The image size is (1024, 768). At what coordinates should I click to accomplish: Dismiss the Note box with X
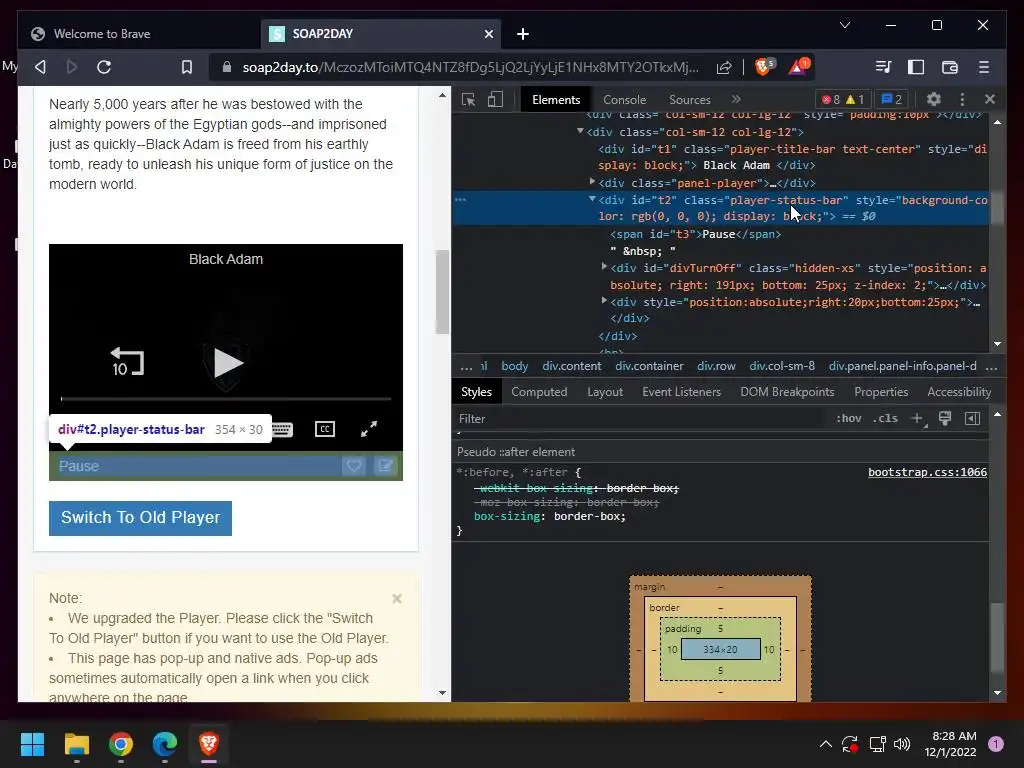point(396,599)
